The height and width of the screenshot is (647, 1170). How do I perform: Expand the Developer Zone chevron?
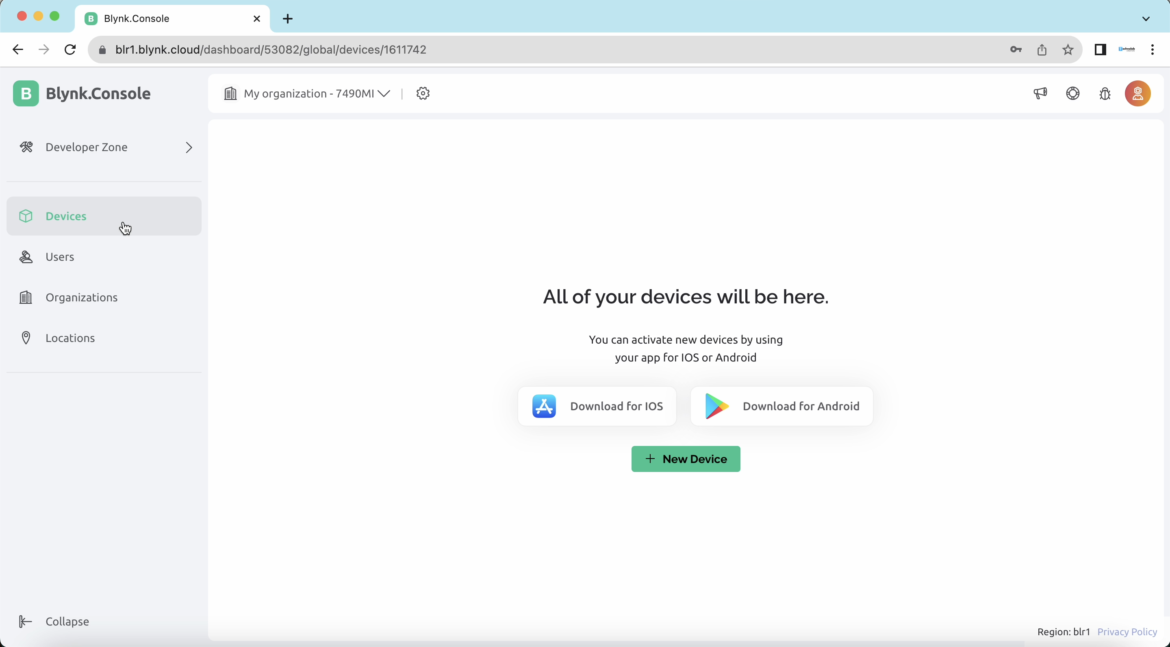(189, 146)
